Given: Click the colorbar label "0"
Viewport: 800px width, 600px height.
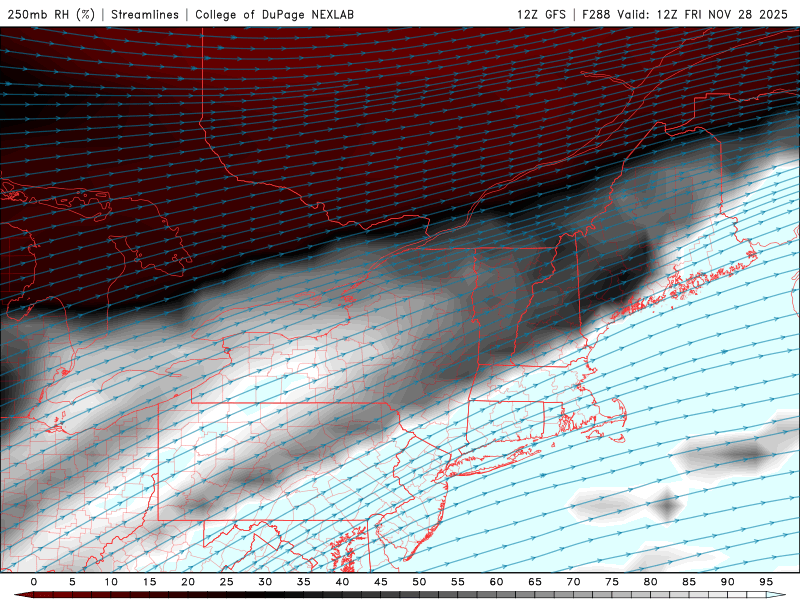Looking at the screenshot, I should click(34, 582).
